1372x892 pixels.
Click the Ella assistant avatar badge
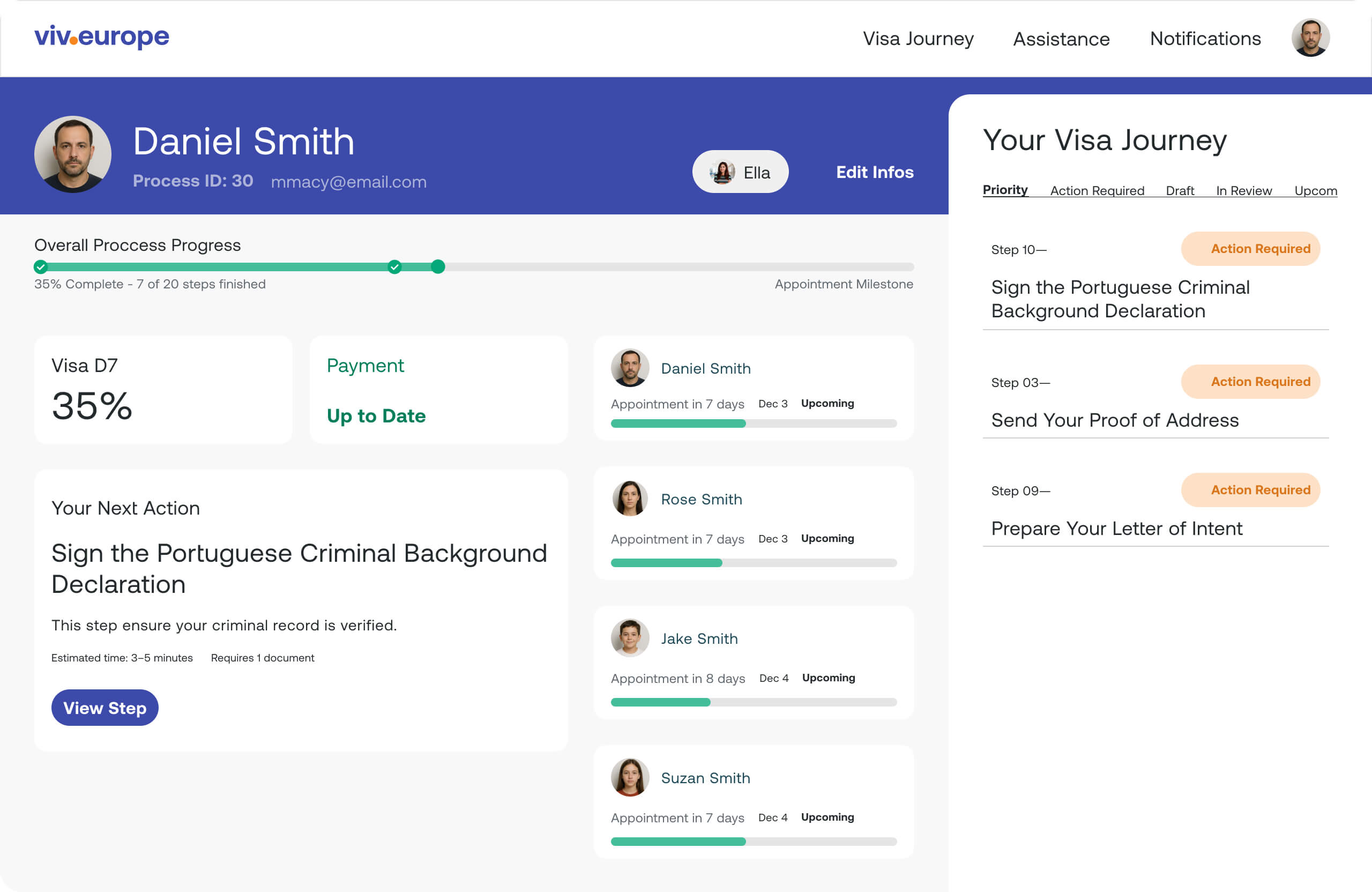point(722,171)
